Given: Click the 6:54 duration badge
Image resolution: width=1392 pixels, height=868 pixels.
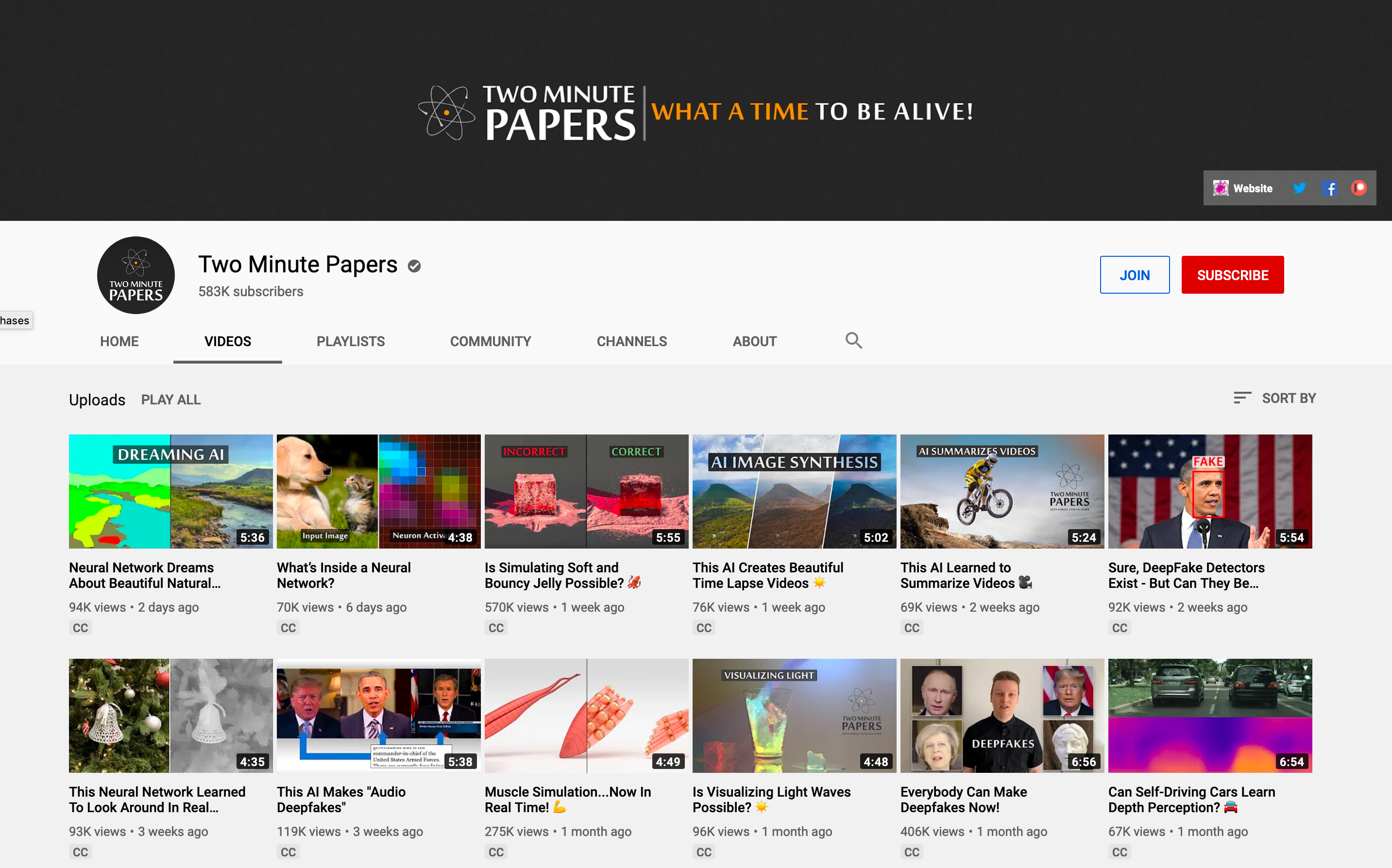Looking at the screenshot, I should (x=1291, y=761).
